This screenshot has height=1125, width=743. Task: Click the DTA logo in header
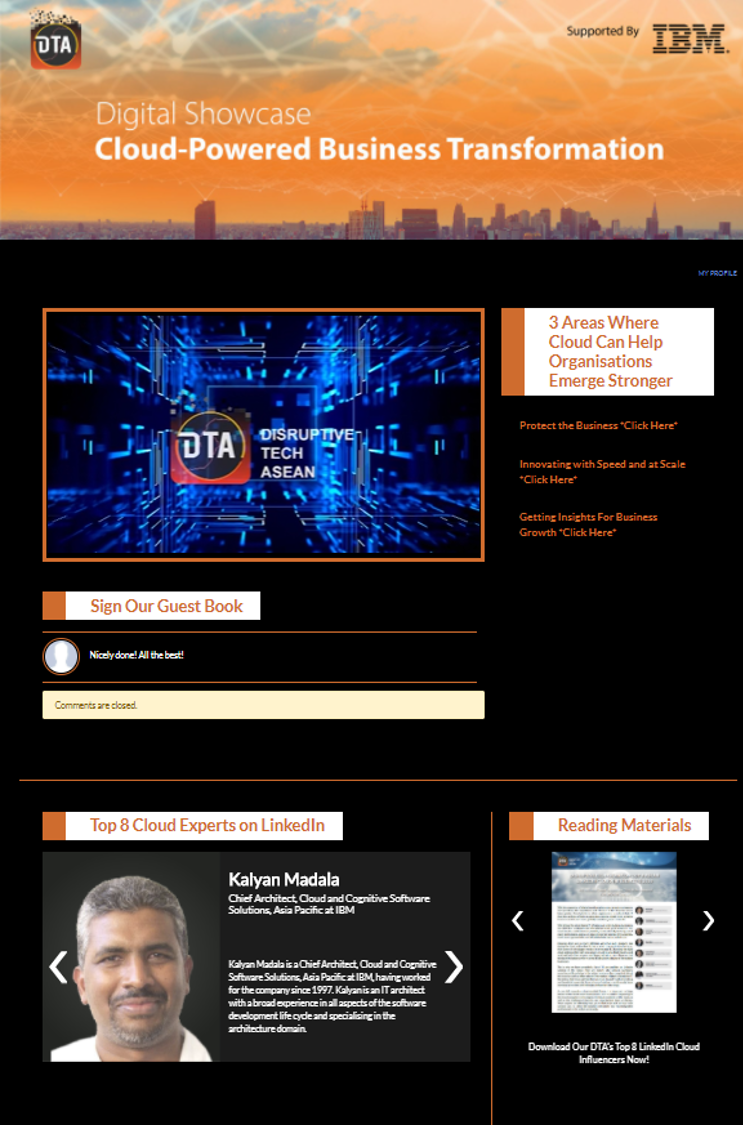[55, 40]
